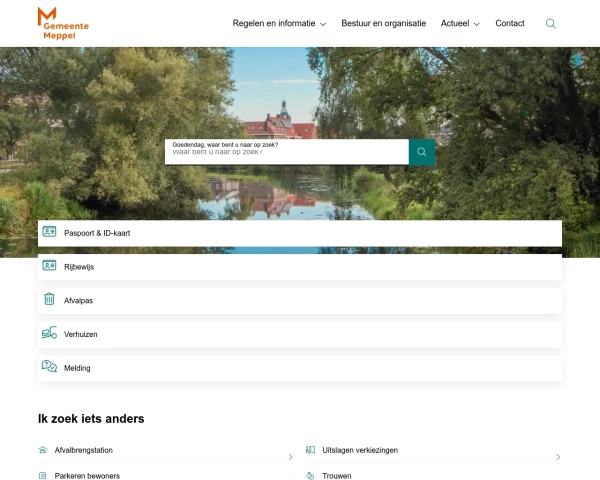Expand the Regelen en informatie menu
Screen dimensions: 600x480
pos(279,23)
